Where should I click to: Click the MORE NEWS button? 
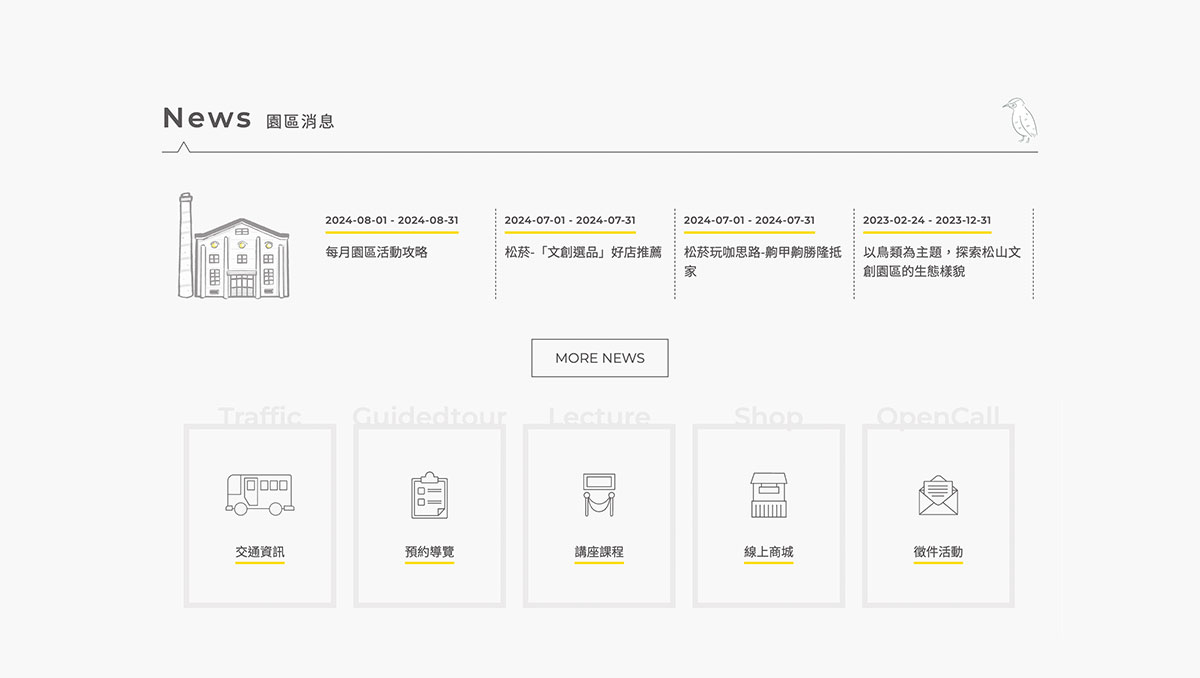[599, 357]
